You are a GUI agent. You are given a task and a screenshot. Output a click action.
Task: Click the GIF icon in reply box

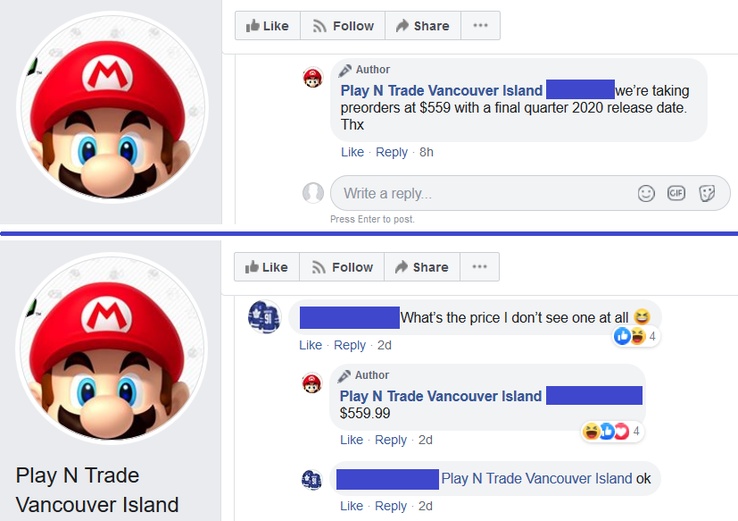(x=676, y=193)
